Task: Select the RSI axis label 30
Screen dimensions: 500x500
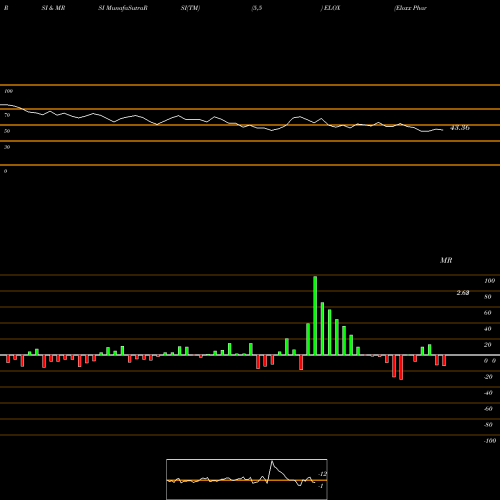Action: [x=7, y=147]
